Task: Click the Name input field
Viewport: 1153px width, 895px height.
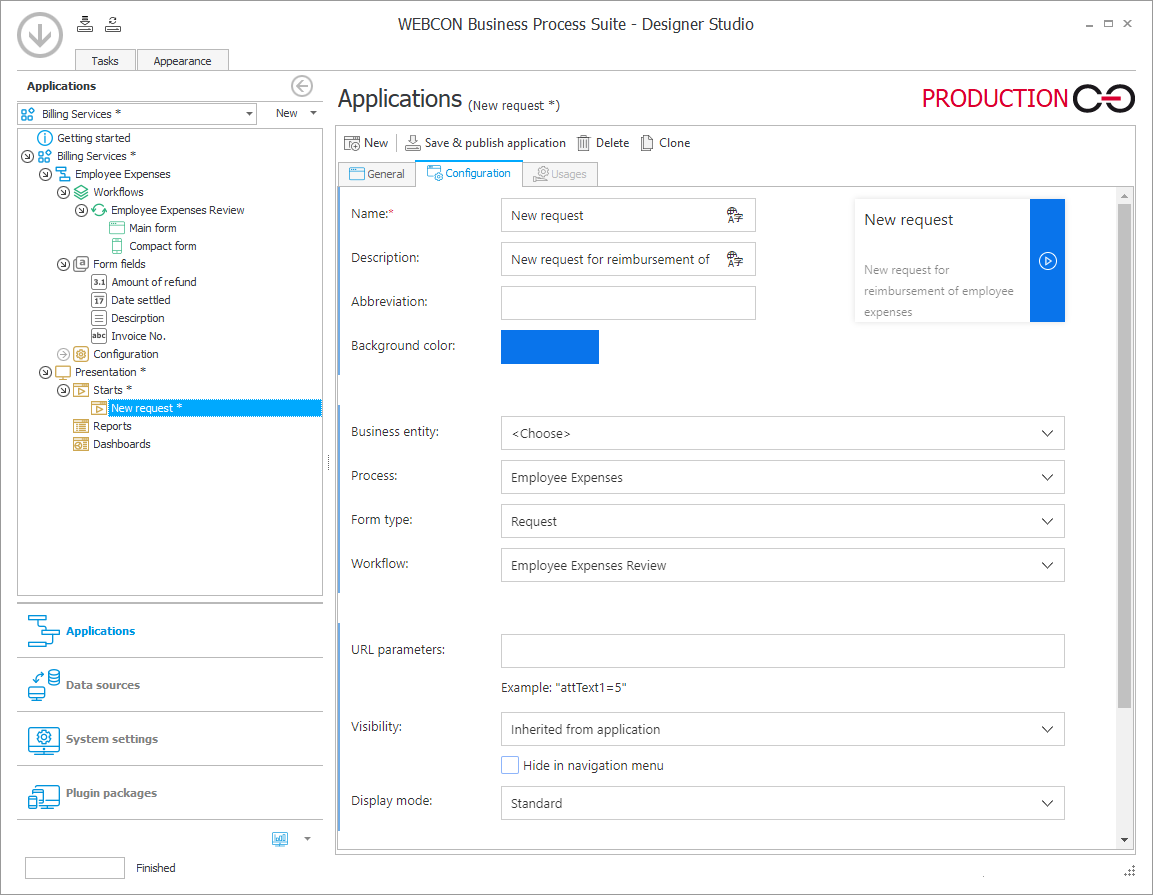Action: (628, 215)
